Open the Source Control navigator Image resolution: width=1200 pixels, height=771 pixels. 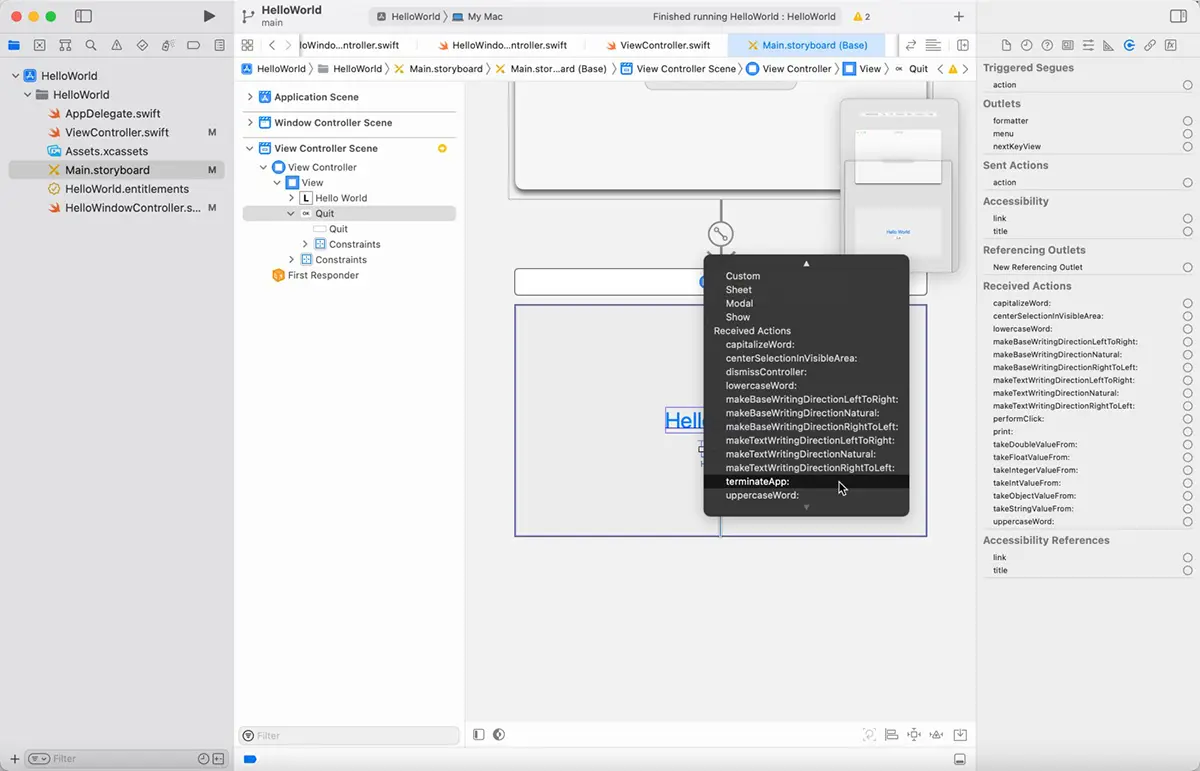39,45
